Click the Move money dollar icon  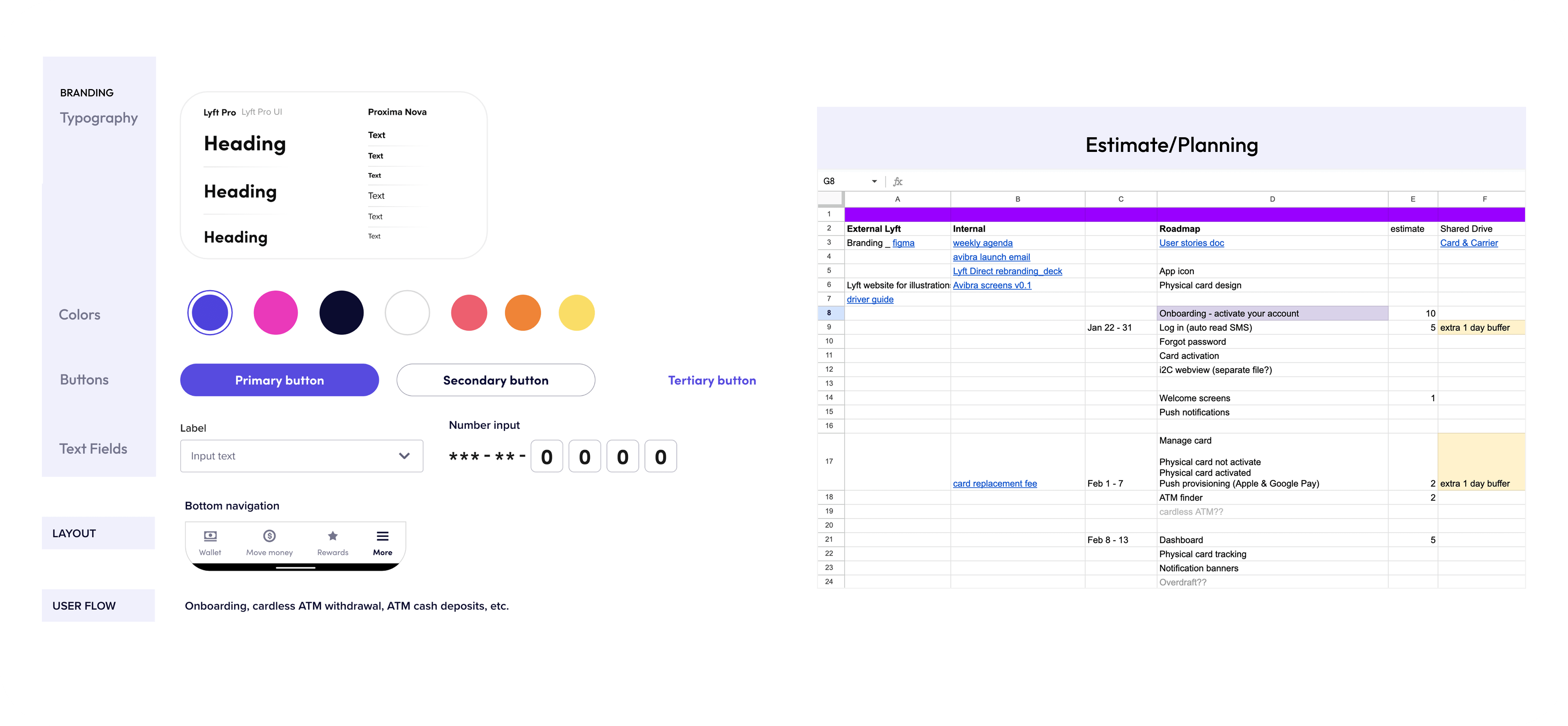tap(269, 536)
